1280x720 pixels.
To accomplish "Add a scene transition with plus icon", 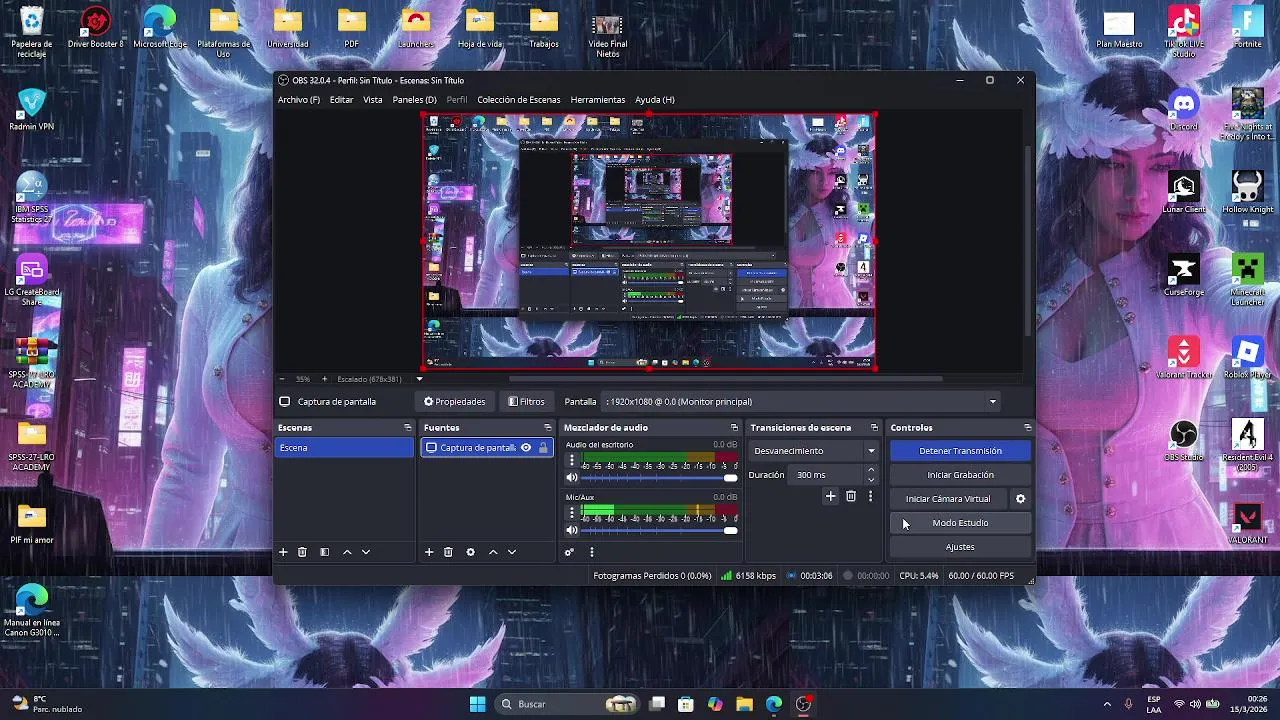I will click(x=830, y=496).
